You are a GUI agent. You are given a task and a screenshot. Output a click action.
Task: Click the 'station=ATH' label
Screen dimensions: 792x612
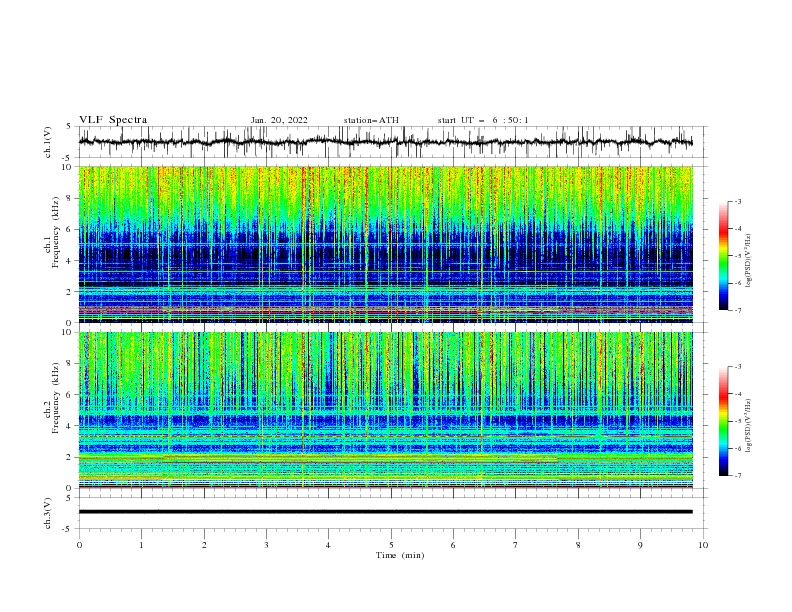tap(371, 120)
